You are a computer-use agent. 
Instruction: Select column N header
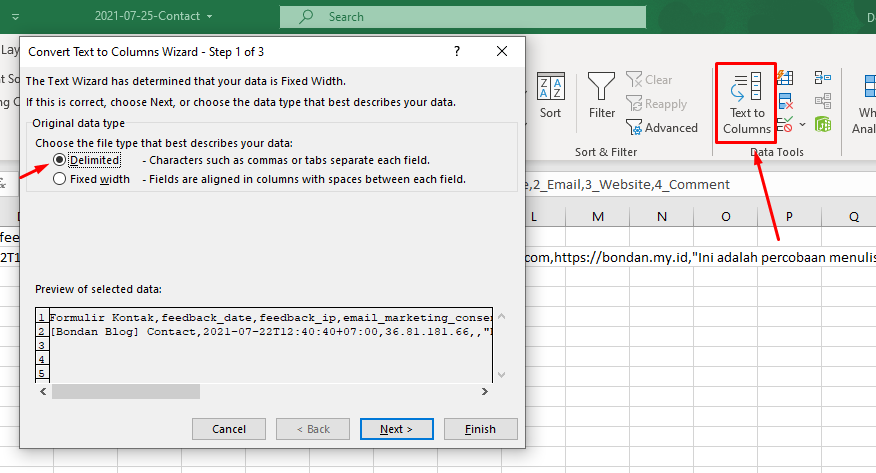(661, 217)
